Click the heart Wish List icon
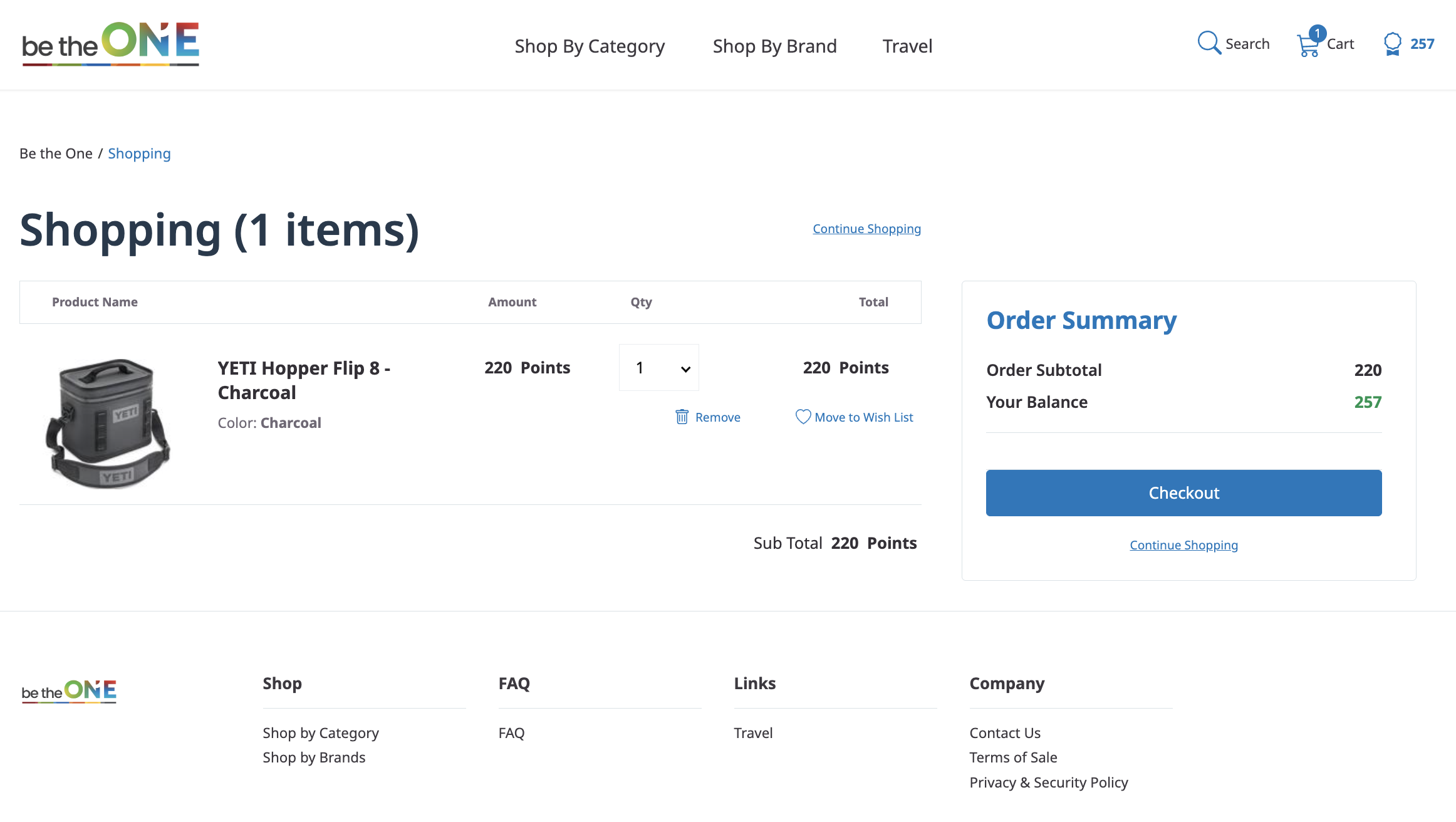Screen dimensions: 1456x822 tap(803, 417)
